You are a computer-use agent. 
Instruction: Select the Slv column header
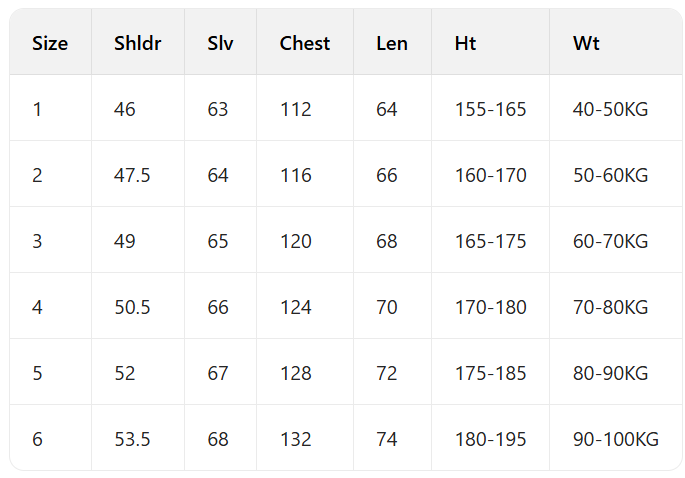pyautogui.click(x=219, y=43)
